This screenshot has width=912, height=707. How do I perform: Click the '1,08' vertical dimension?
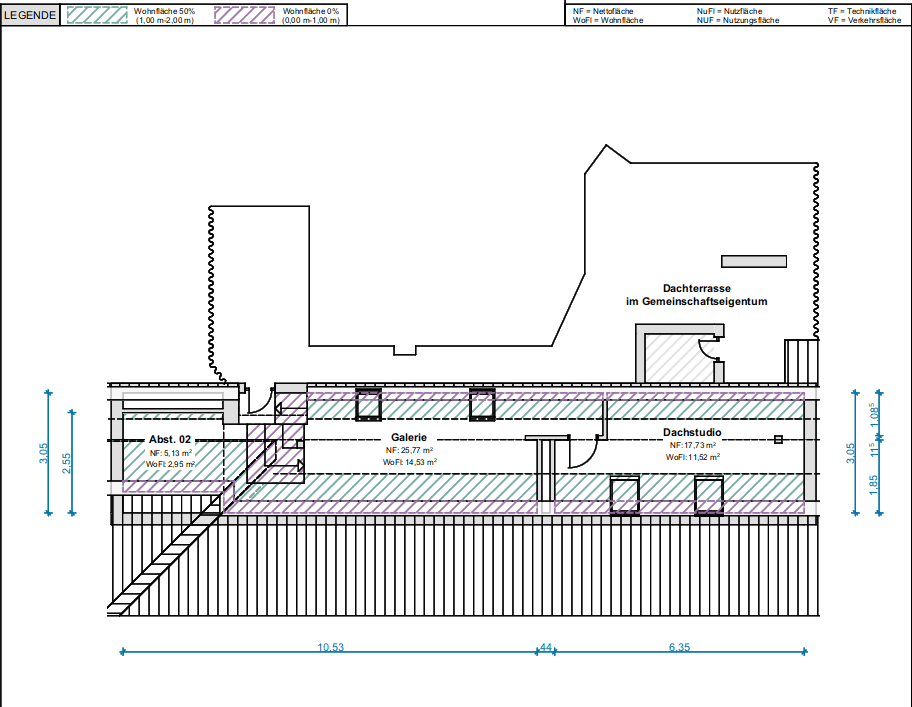[875, 415]
